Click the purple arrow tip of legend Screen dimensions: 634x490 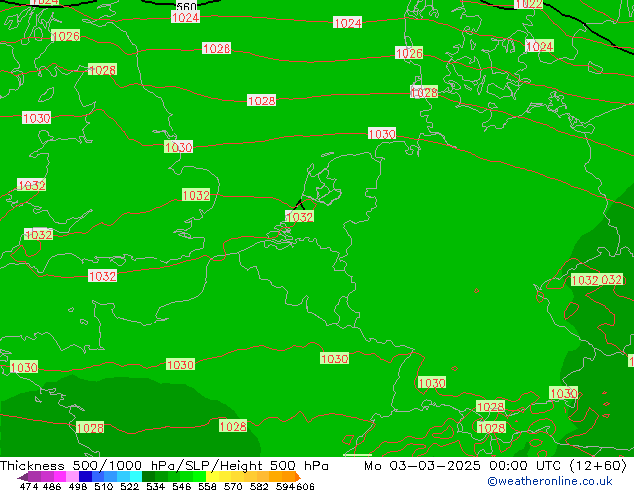pos(23,477)
